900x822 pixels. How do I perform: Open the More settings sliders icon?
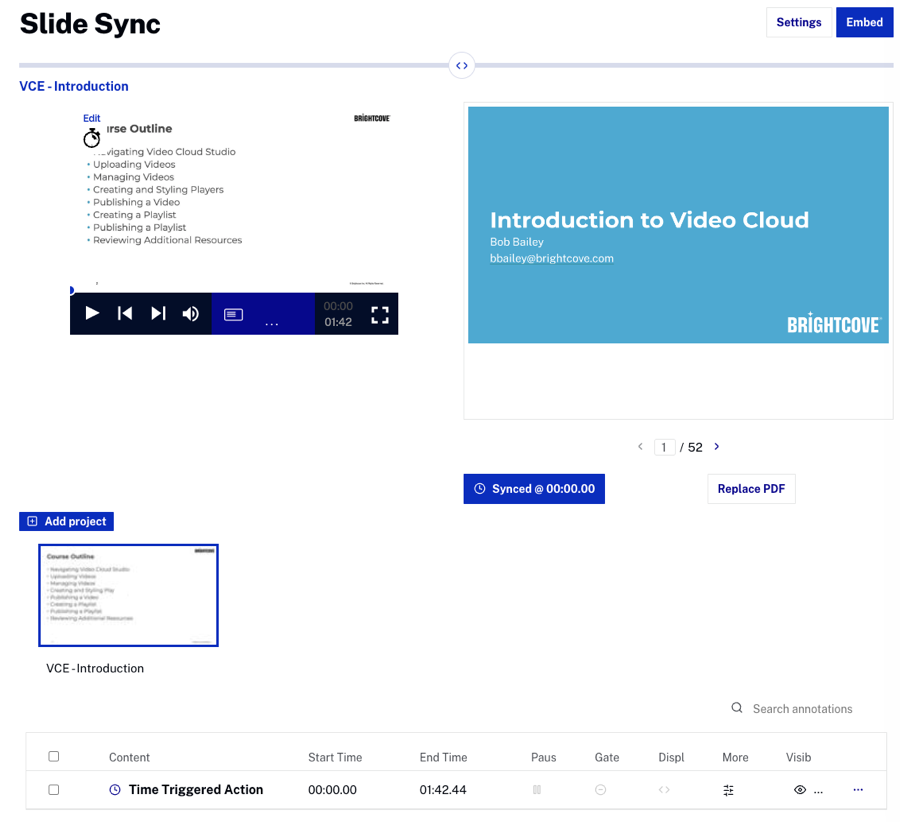728,790
